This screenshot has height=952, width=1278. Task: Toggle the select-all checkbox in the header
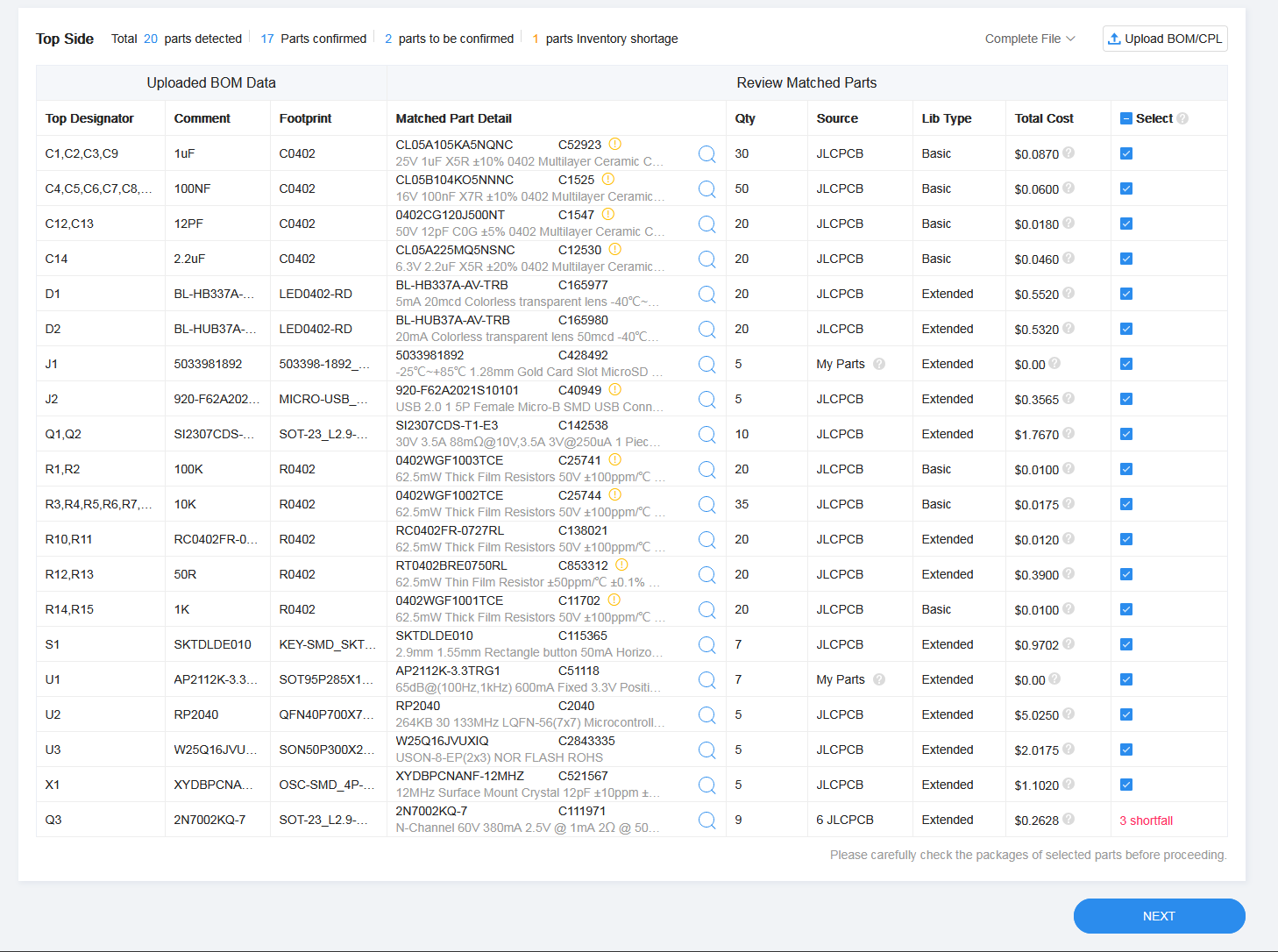(1125, 117)
